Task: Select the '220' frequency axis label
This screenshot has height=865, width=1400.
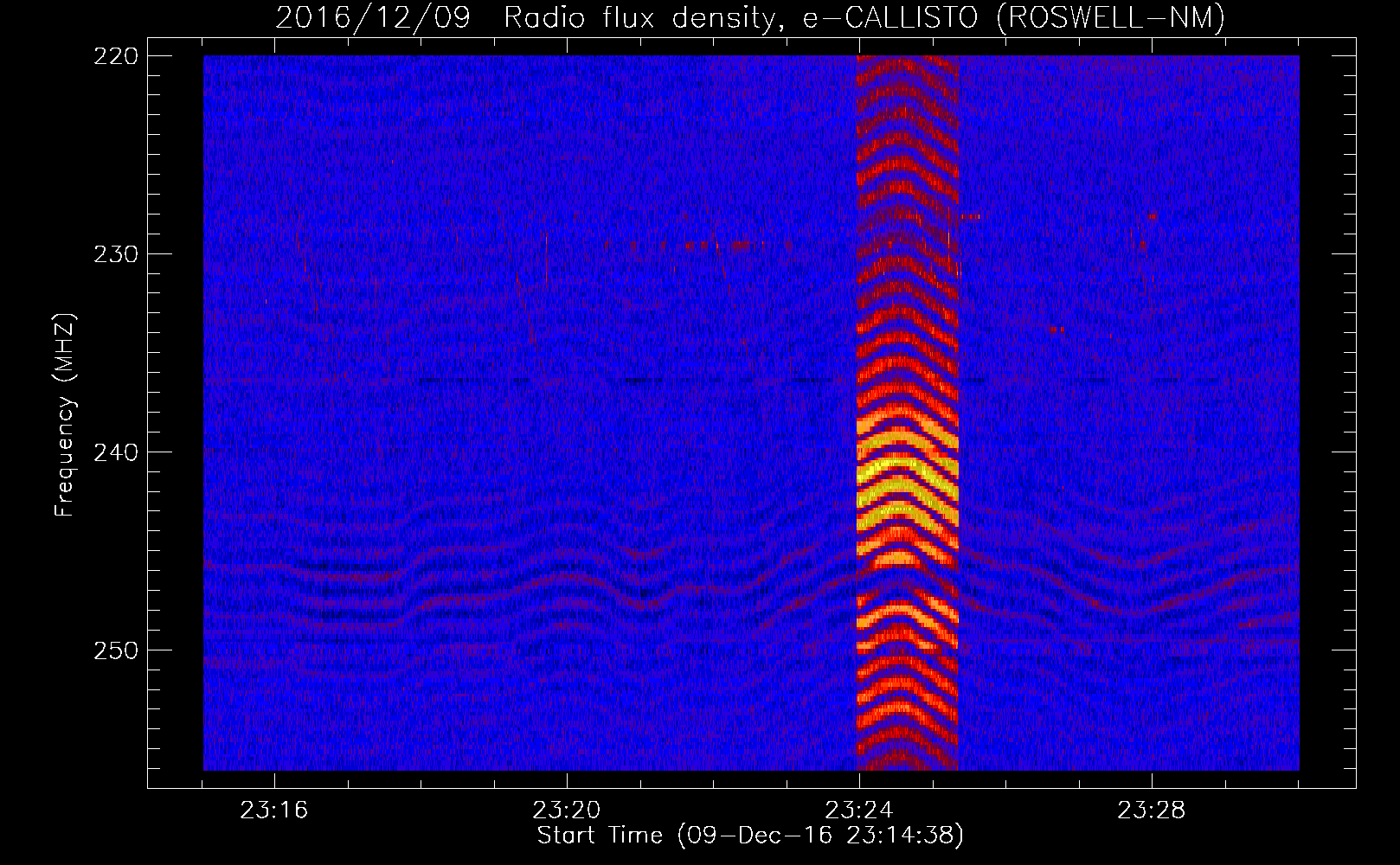Action: click(x=115, y=56)
